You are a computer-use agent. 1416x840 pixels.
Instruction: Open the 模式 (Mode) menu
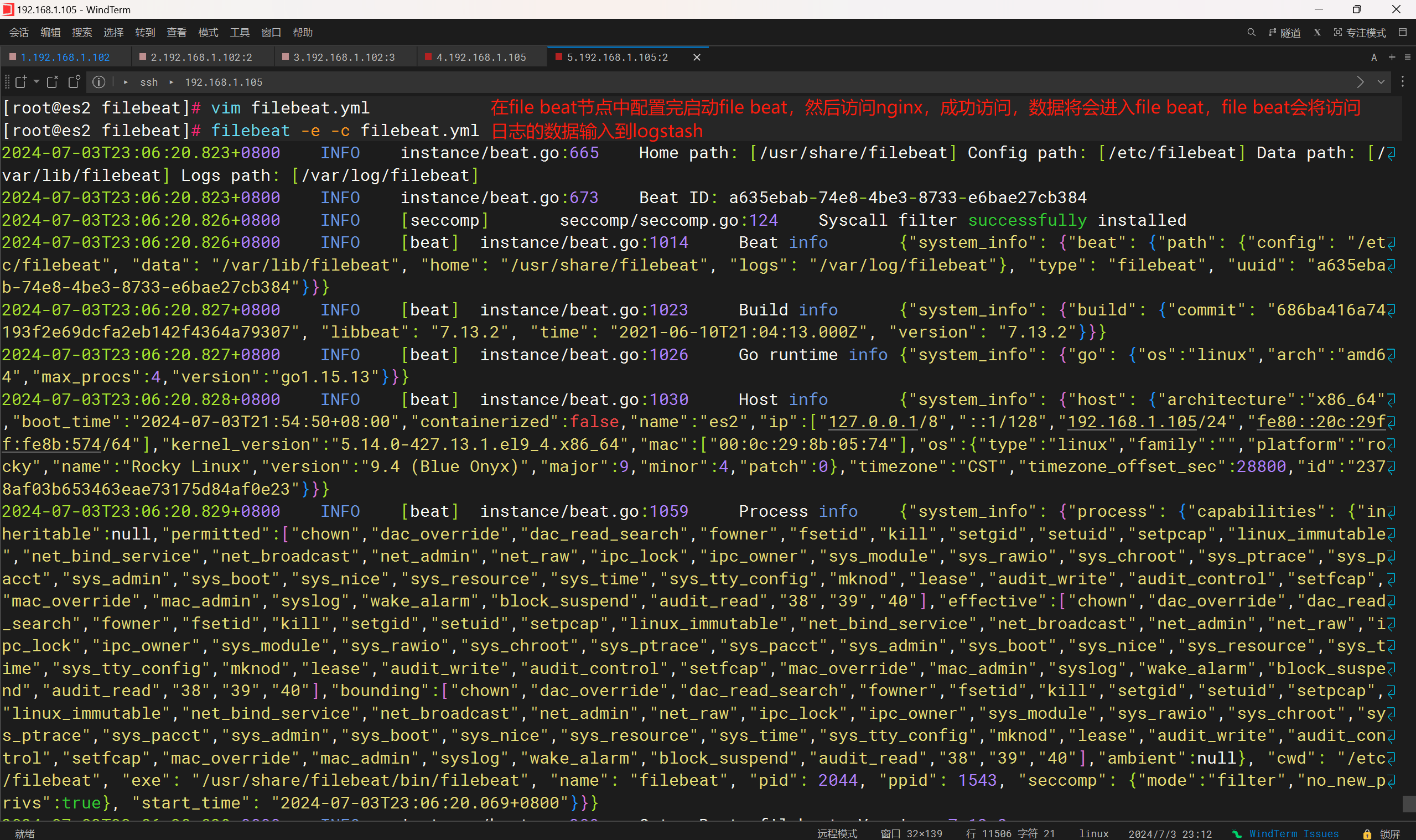coord(208,33)
